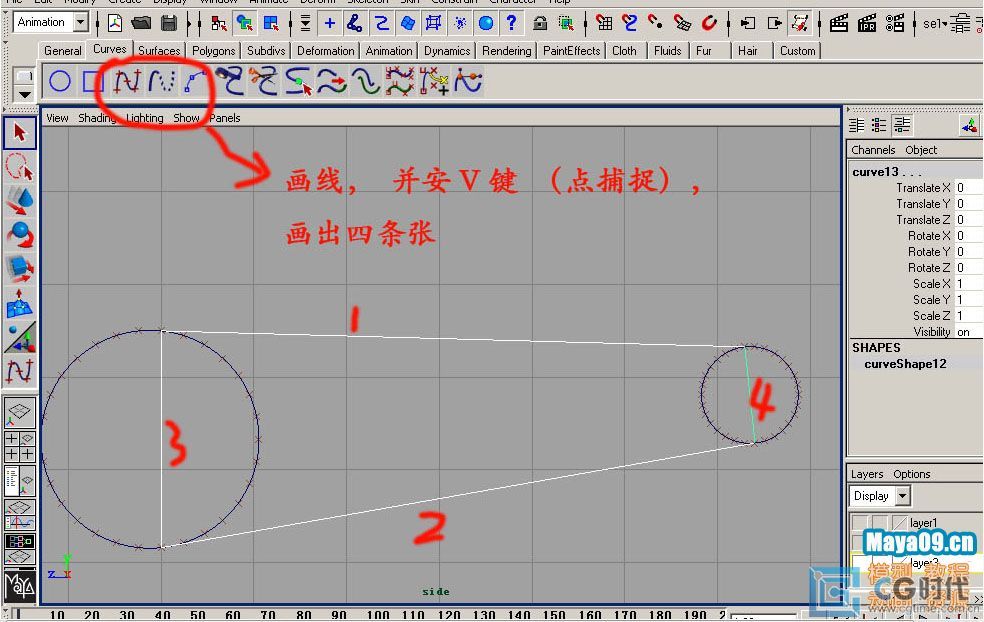Activate the Scale tool
The height and width of the screenshot is (622, 984).
coord(19,269)
